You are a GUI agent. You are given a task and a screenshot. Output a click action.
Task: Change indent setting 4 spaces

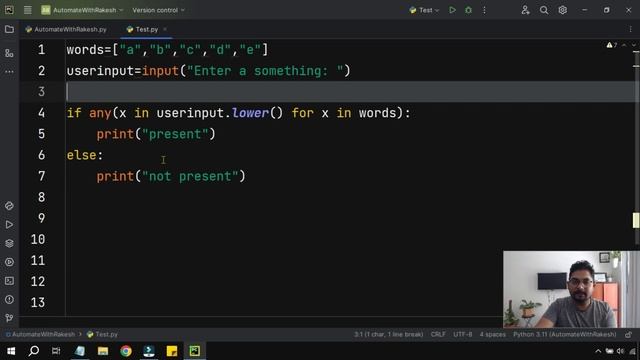492,334
